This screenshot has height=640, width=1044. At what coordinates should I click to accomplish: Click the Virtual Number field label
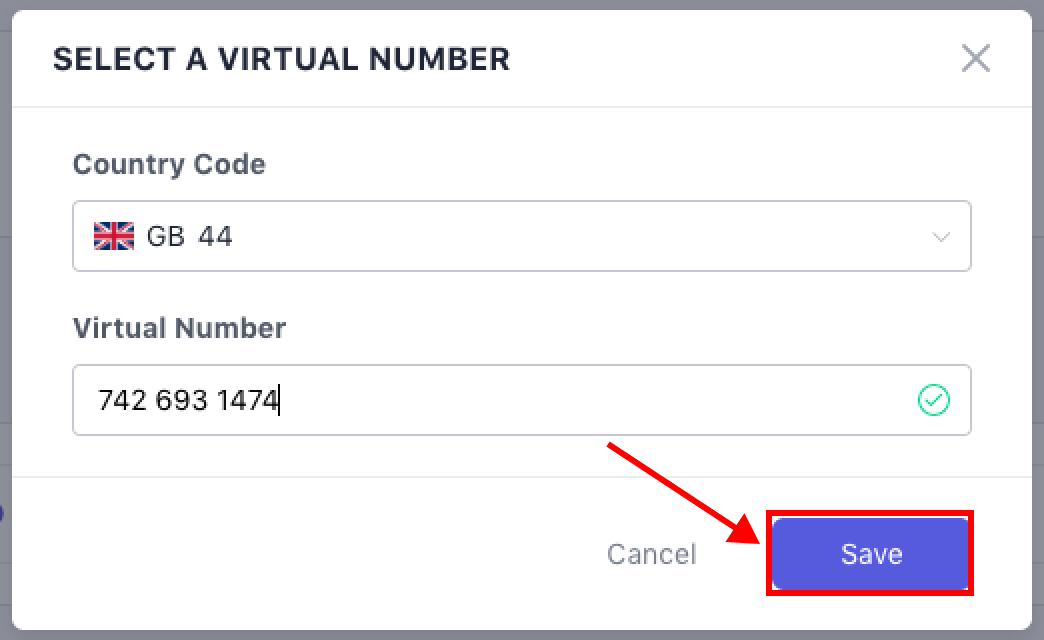[179, 327]
